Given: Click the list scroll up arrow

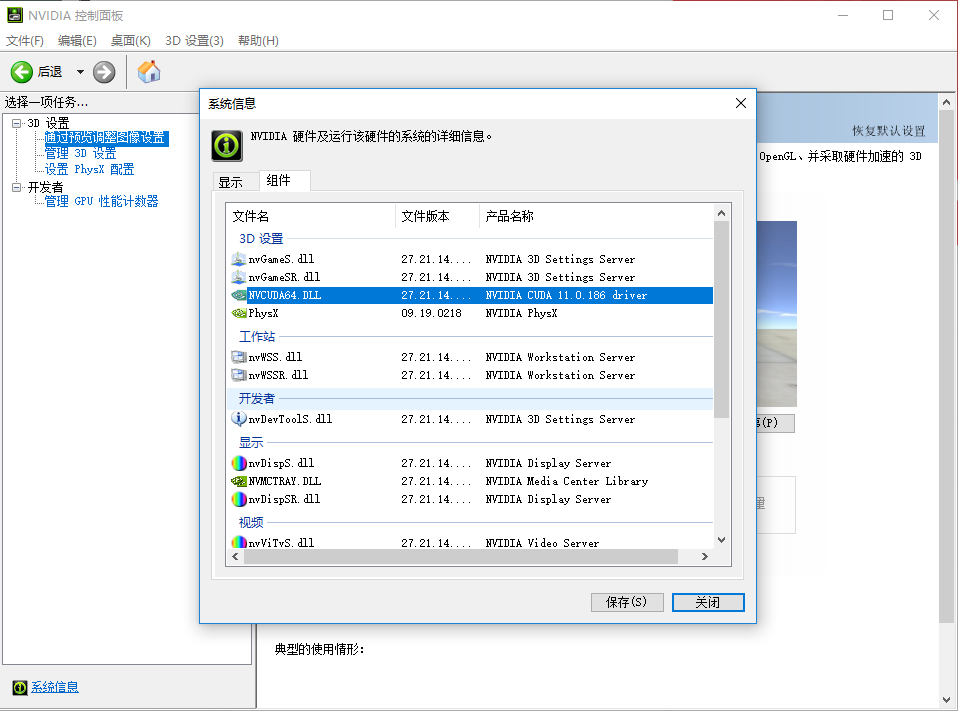Looking at the screenshot, I should coord(722,213).
